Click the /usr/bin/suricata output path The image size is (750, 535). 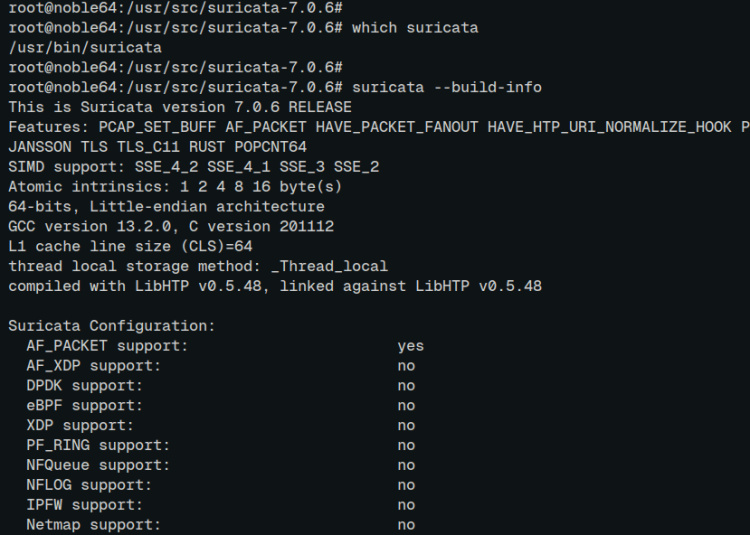click(x=85, y=47)
